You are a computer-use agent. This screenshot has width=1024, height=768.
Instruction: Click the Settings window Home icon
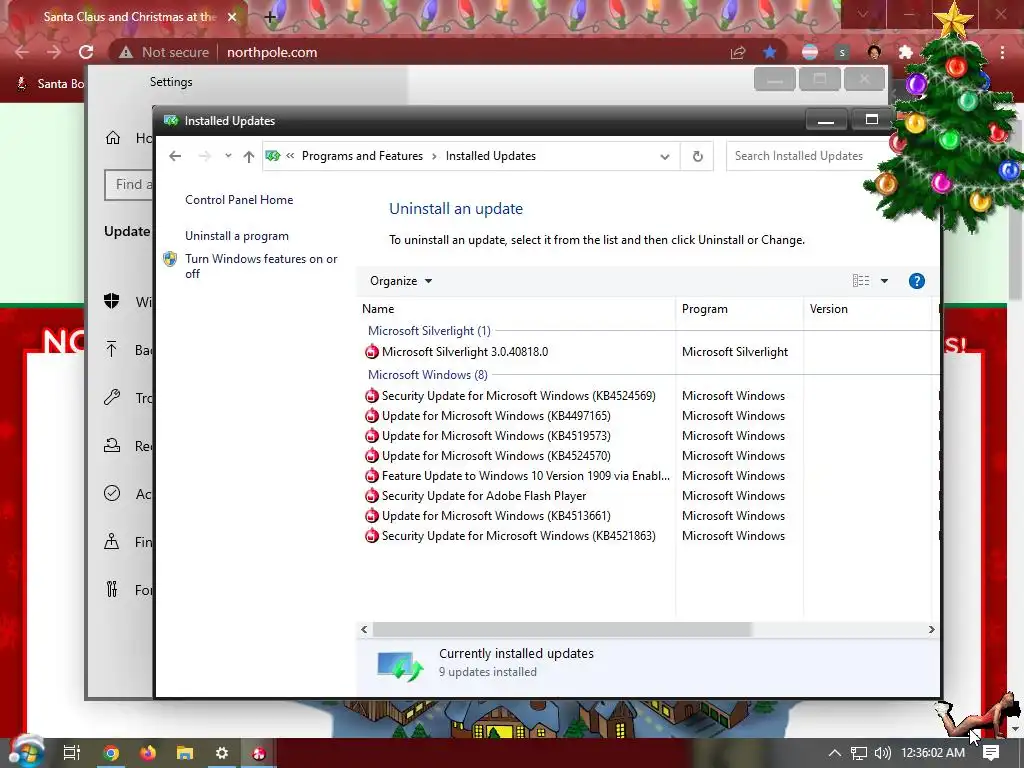coord(113,138)
